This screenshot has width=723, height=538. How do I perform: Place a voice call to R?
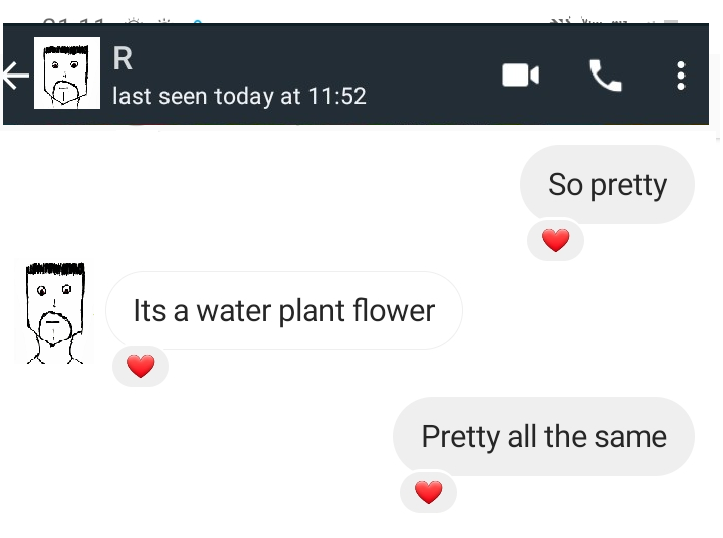[605, 75]
